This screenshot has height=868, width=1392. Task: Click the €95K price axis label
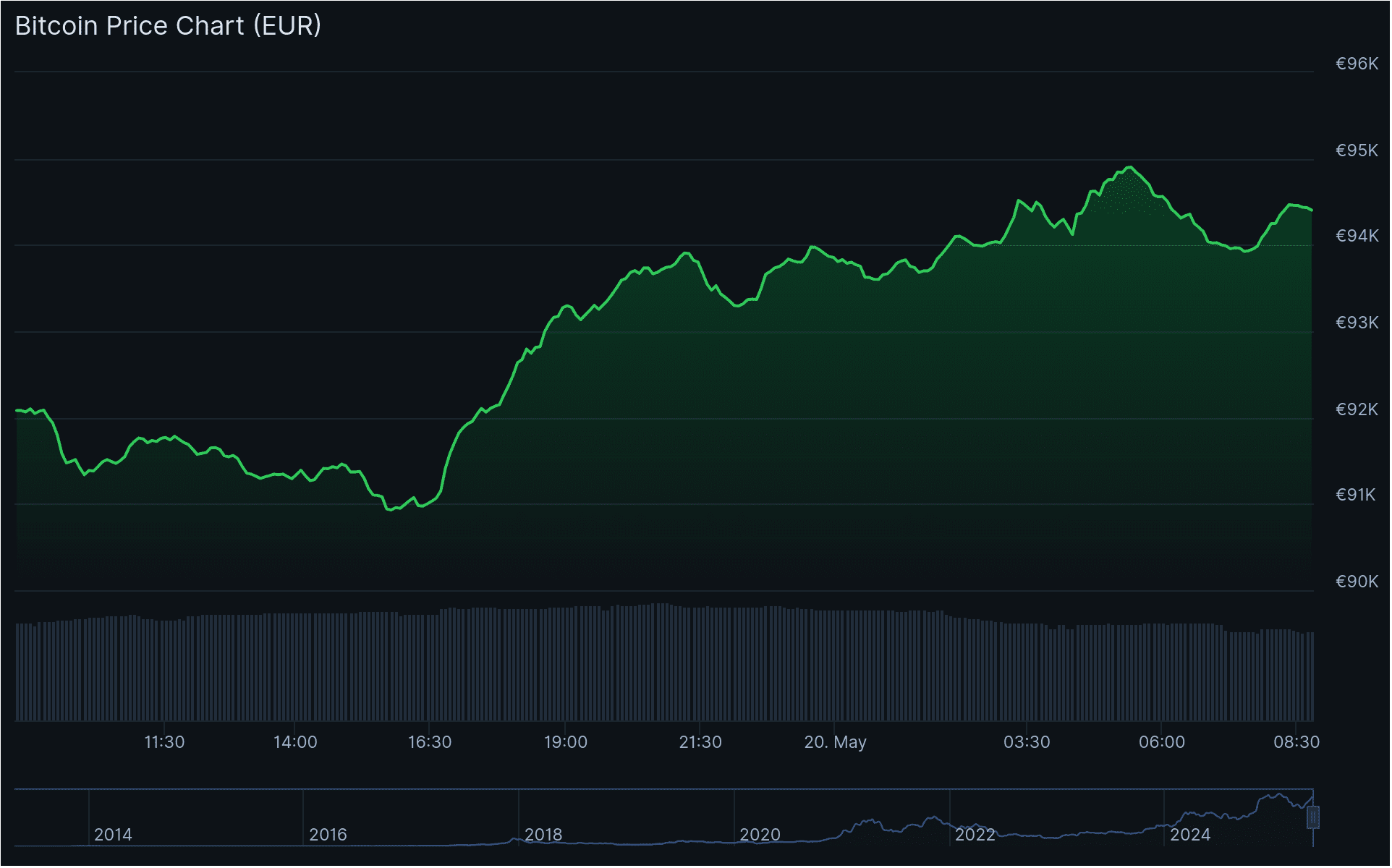(1359, 150)
